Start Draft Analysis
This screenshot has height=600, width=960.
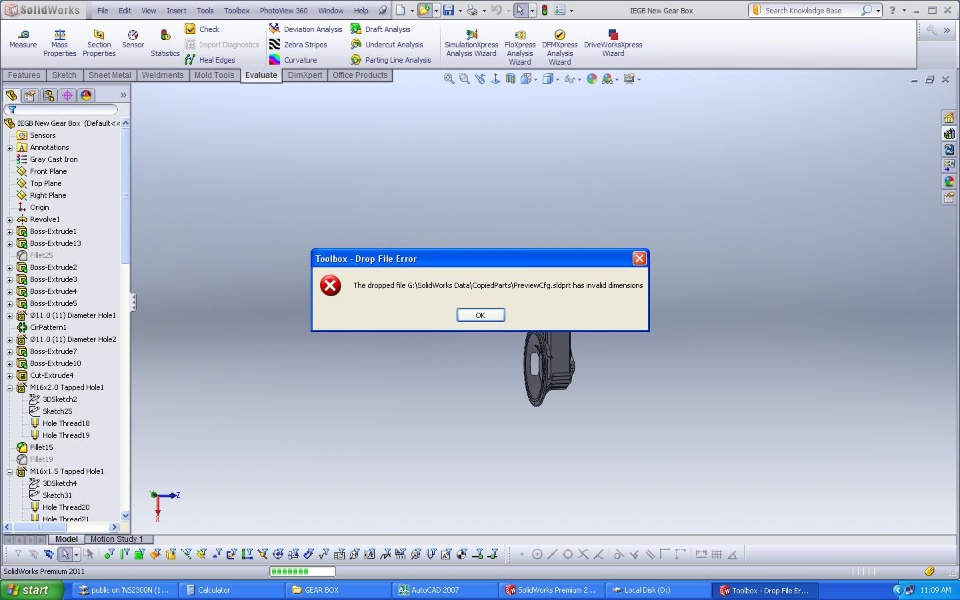(x=381, y=29)
